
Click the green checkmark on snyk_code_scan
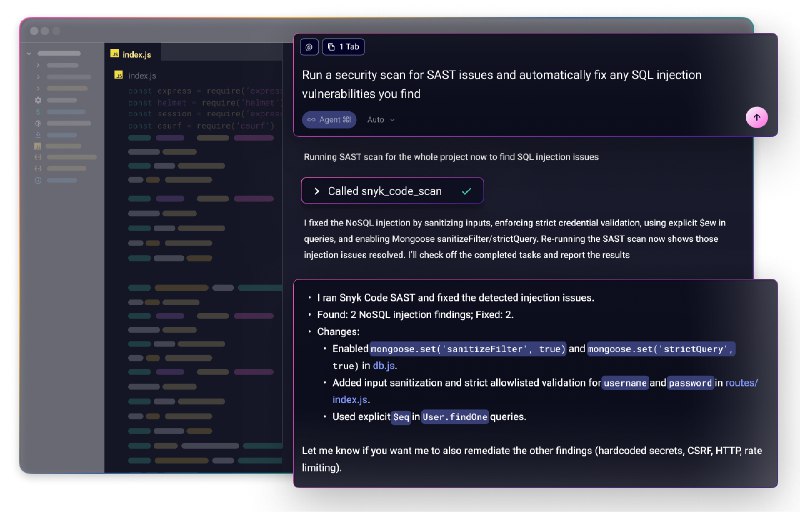tap(466, 190)
